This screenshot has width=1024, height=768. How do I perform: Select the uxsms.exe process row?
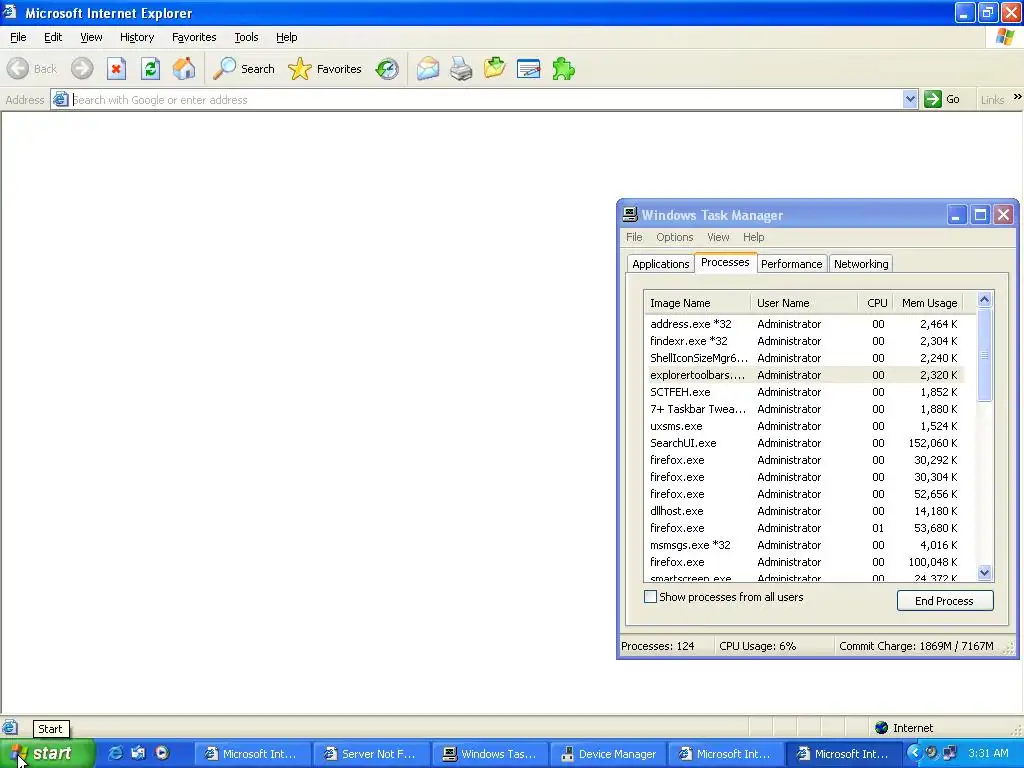(804, 426)
